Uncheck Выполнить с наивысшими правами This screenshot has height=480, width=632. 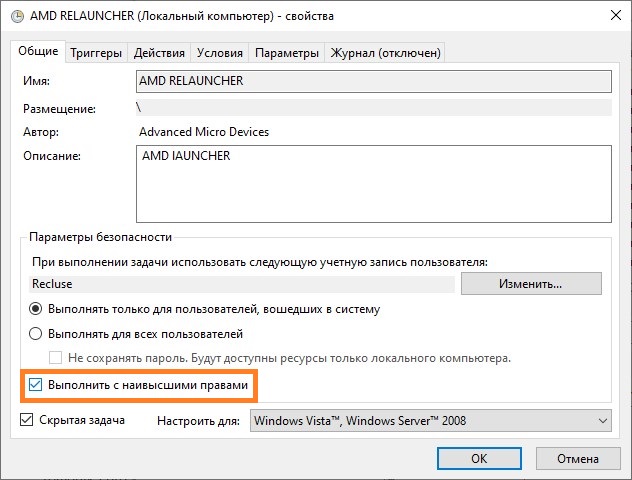[x=35, y=385]
